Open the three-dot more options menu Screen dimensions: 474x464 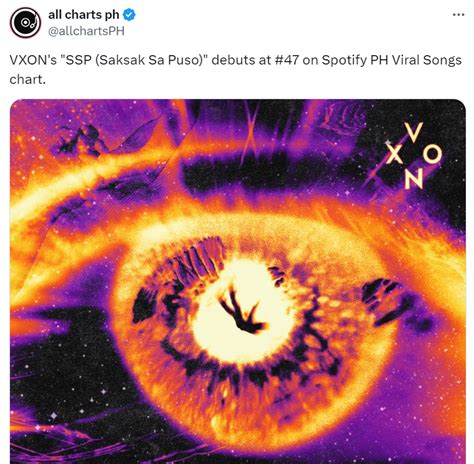click(x=458, y=14)
